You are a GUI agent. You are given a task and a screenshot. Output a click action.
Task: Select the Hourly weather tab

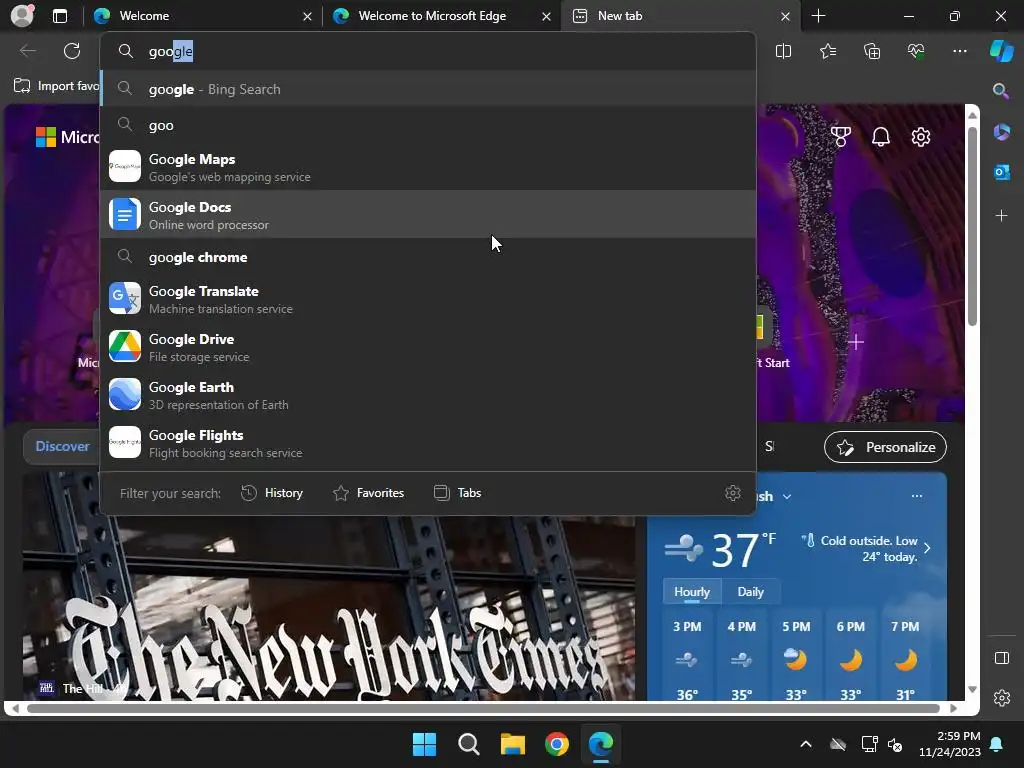point(692,592)
